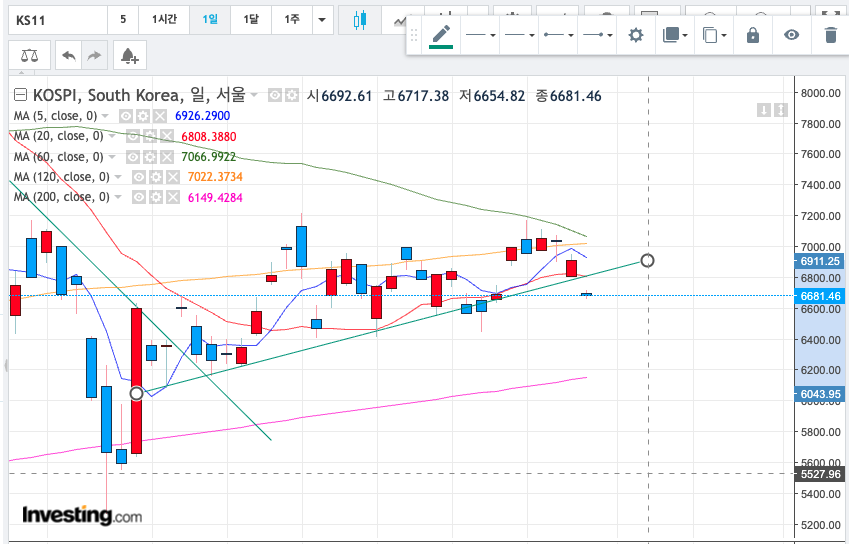Open settings gear for MA (20, close, 0)

(x=151, y=136)
